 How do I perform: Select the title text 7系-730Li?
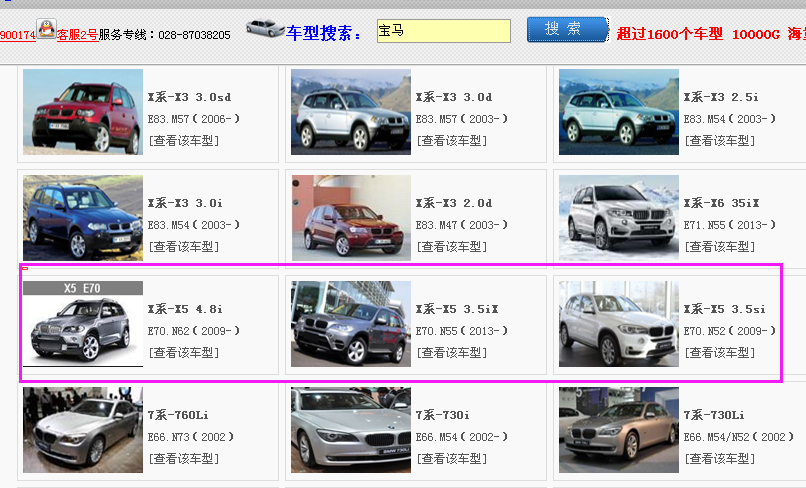coord(714,415)
